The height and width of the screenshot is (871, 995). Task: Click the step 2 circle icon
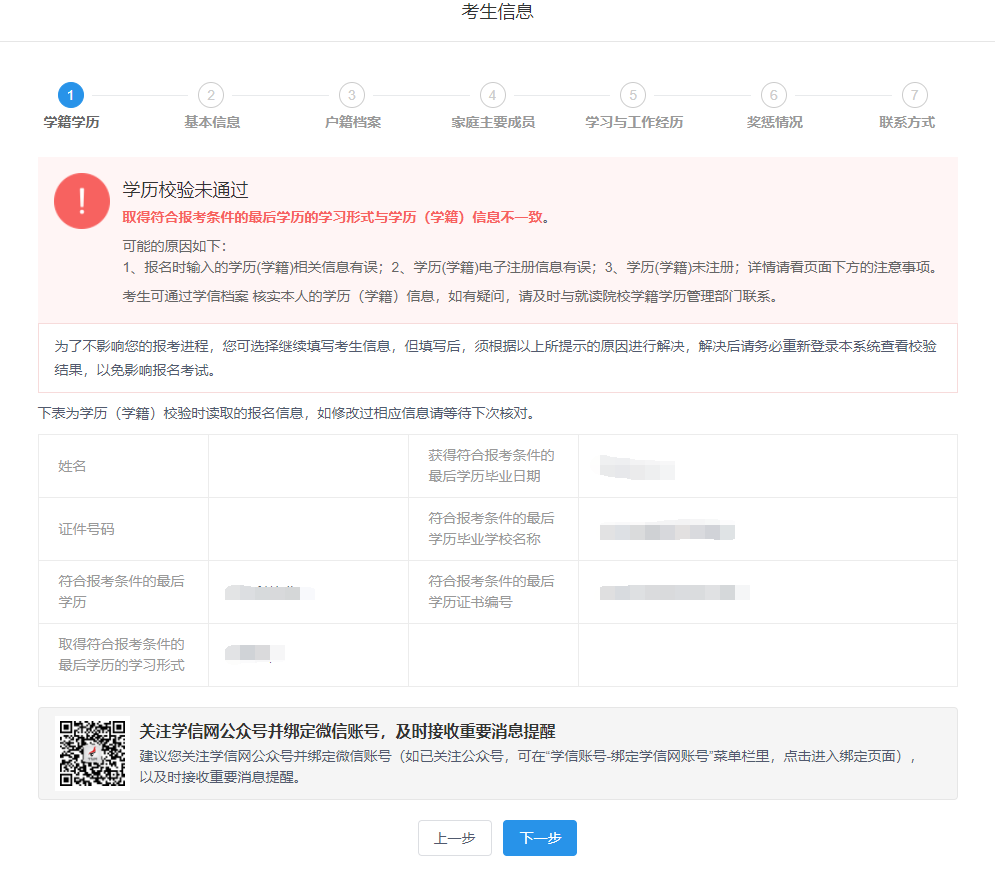tap(211, 95)
